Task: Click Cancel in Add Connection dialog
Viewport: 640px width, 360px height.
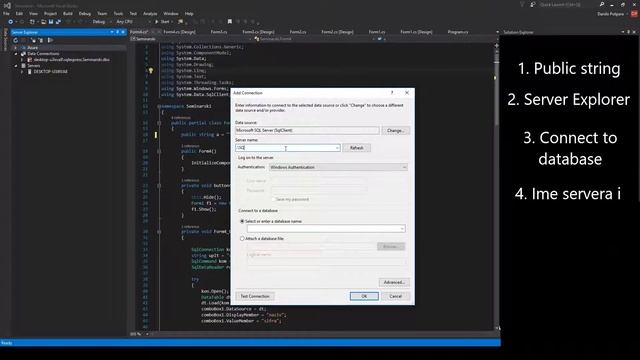Action: pos(396,296)
